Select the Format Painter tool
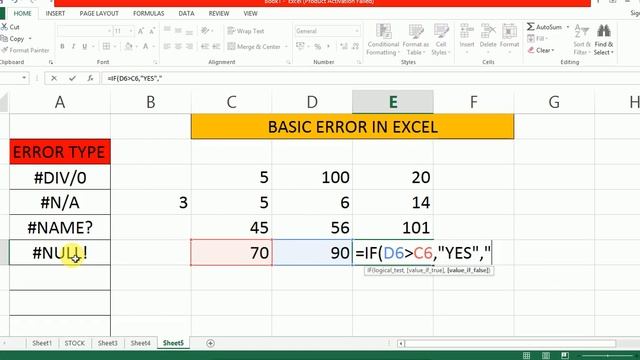The width and height of the screenshot is (640, 360). point(25,50)
